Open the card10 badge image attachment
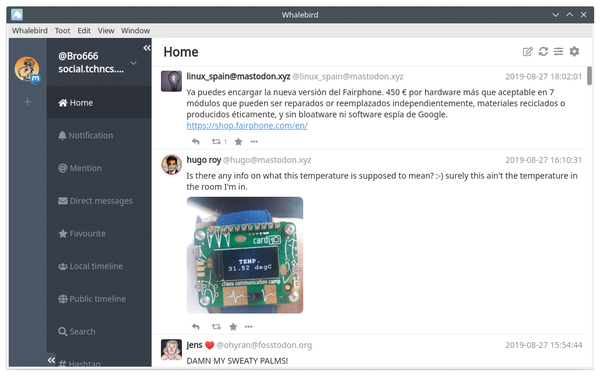Viewport: 600px width, 376px height. pos(245,255)
